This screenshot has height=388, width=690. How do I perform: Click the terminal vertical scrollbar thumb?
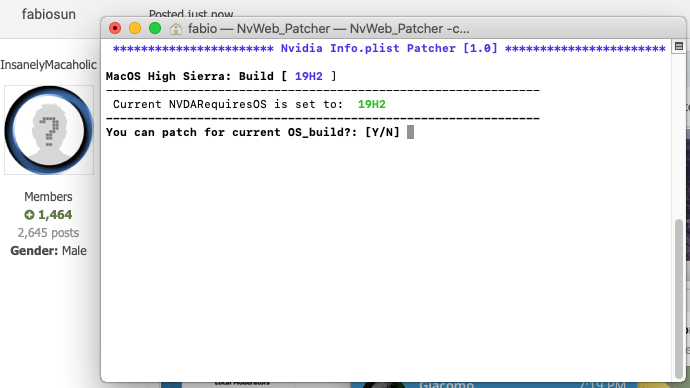(679, 298)
